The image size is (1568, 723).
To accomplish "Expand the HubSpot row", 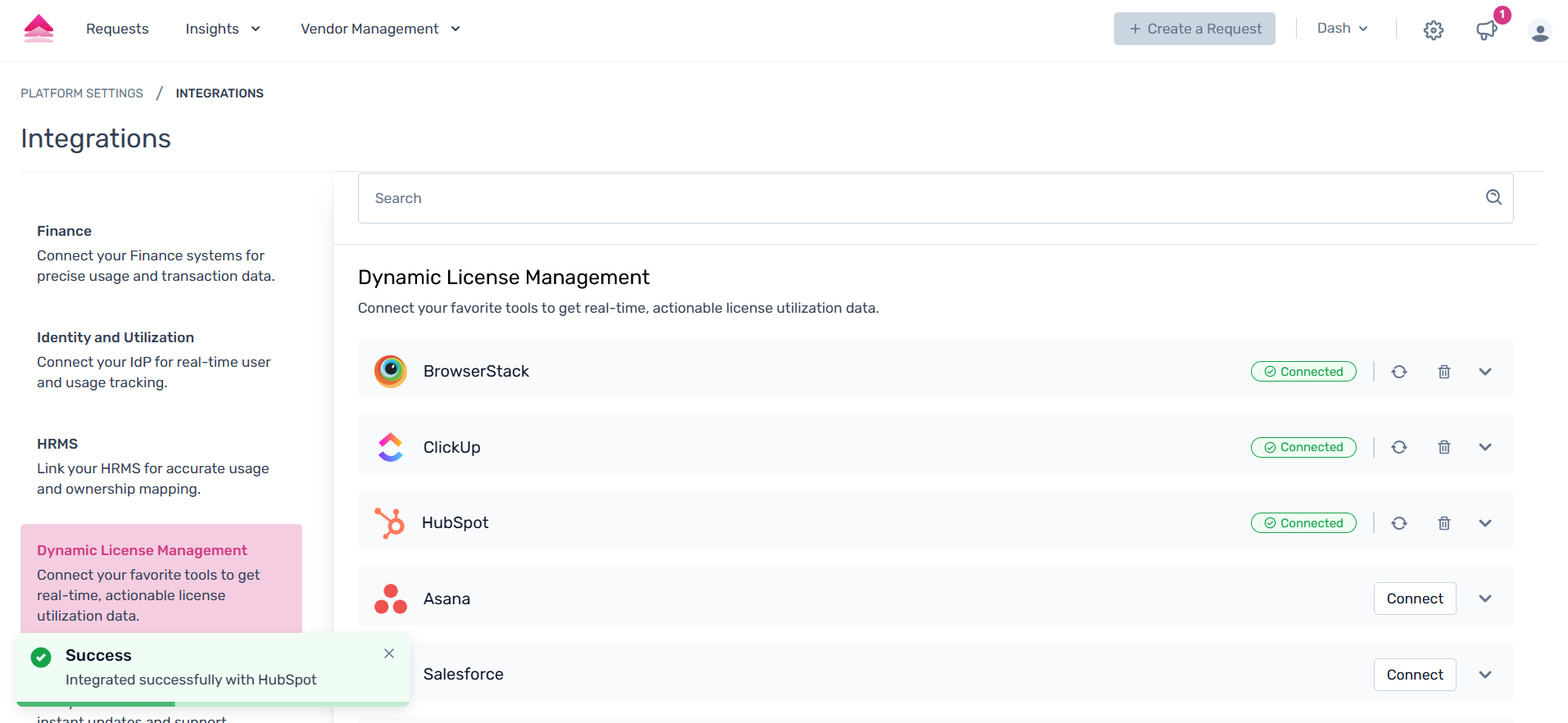I will [1485, 523].
